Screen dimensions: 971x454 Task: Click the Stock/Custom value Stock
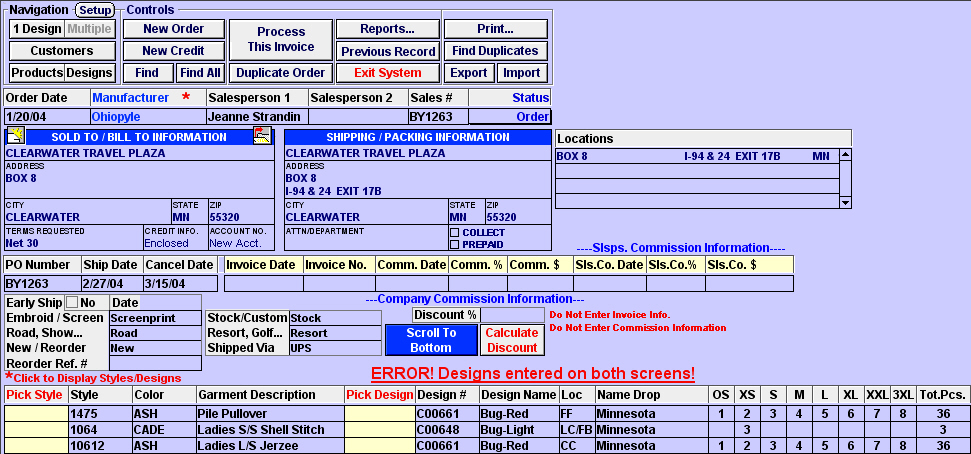335,318
